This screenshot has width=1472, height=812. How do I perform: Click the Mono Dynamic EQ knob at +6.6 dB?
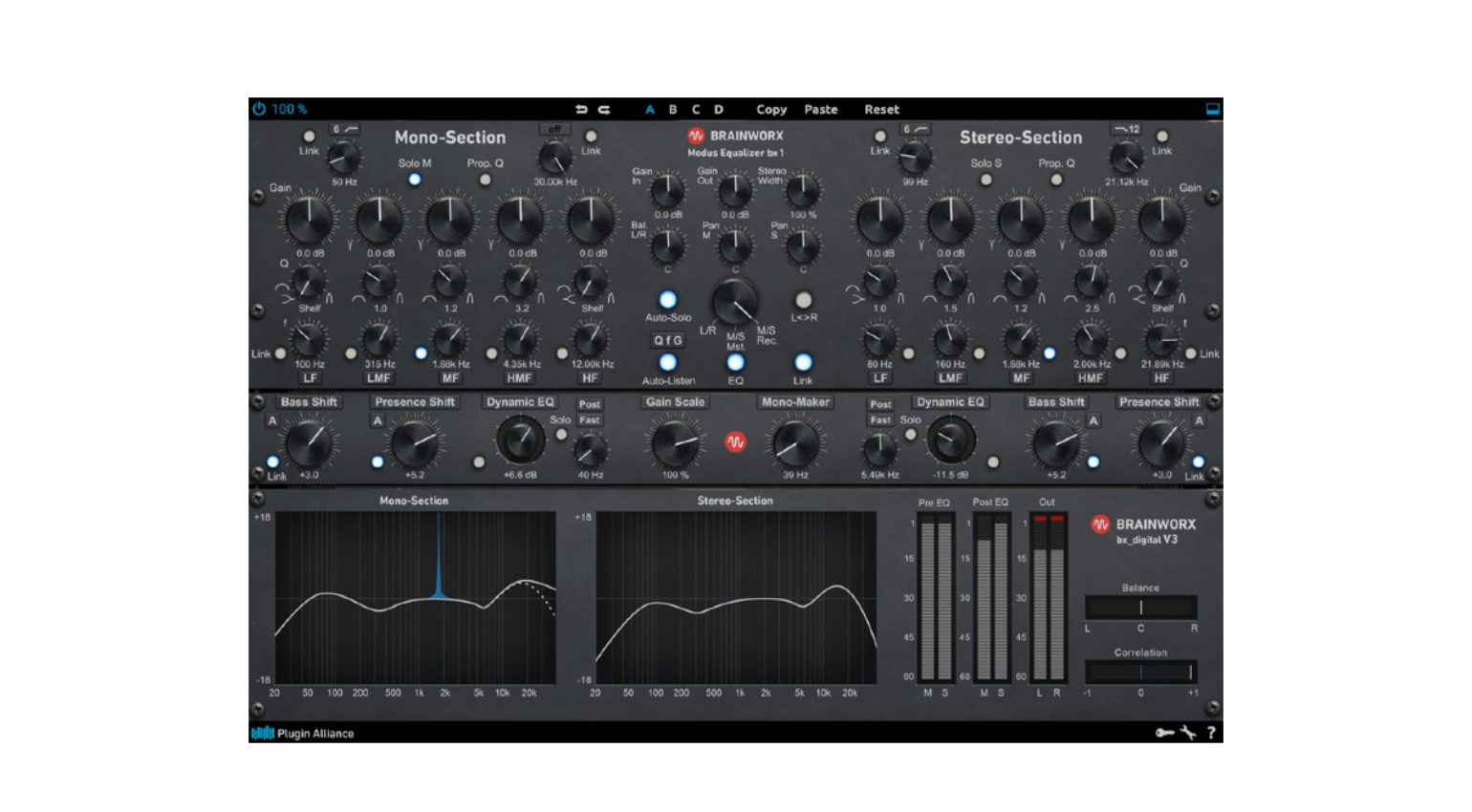click(x=520, y=441)
